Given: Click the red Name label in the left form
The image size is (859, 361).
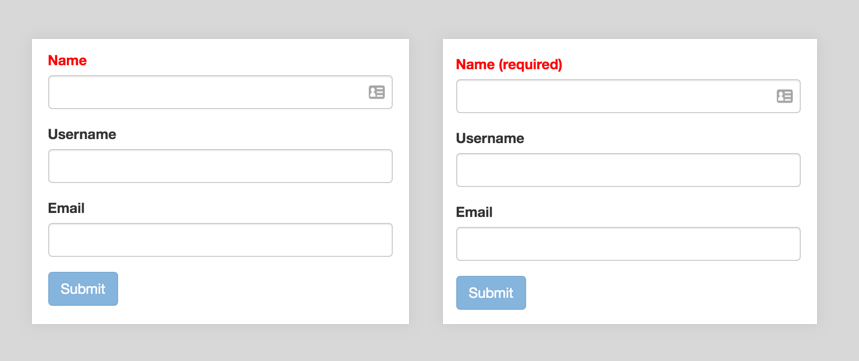Looking at the screenshot, I should [67, 60].
